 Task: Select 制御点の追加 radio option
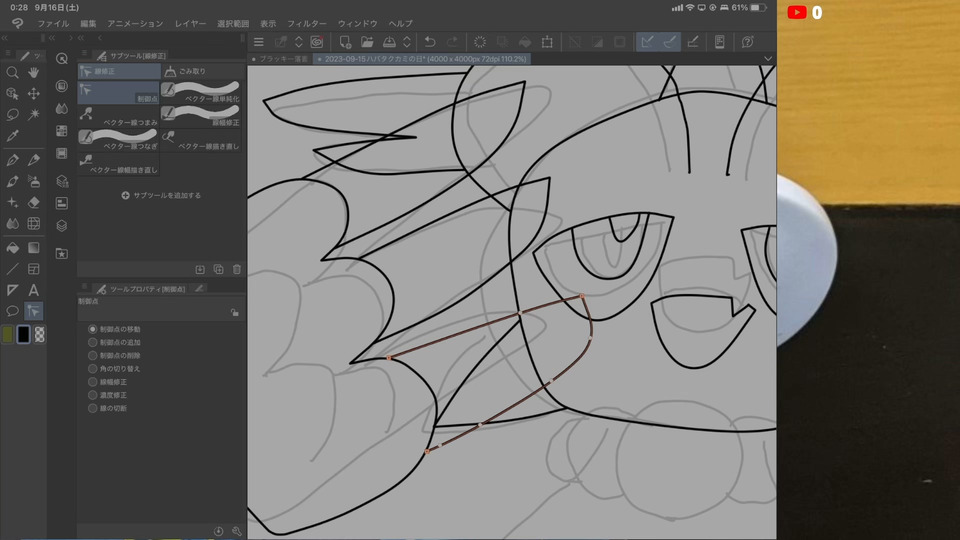(92, 342)
